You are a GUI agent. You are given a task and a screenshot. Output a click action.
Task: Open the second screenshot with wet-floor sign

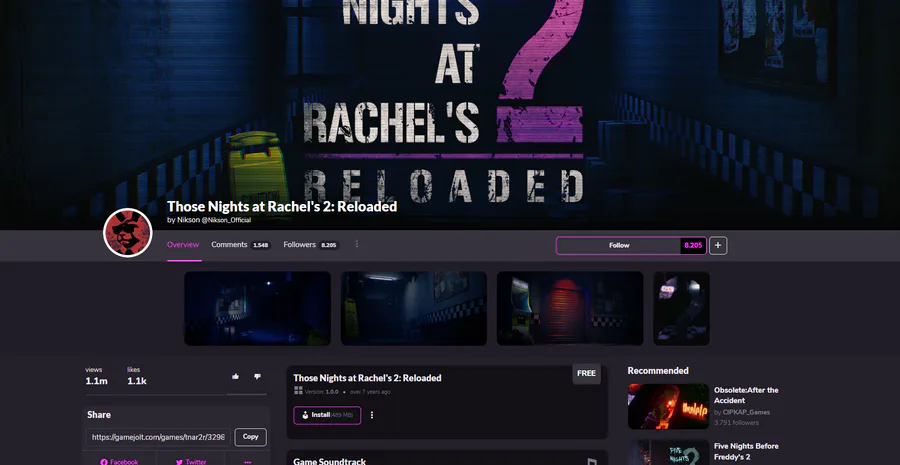pyautogui.click(x=414, y=308)
